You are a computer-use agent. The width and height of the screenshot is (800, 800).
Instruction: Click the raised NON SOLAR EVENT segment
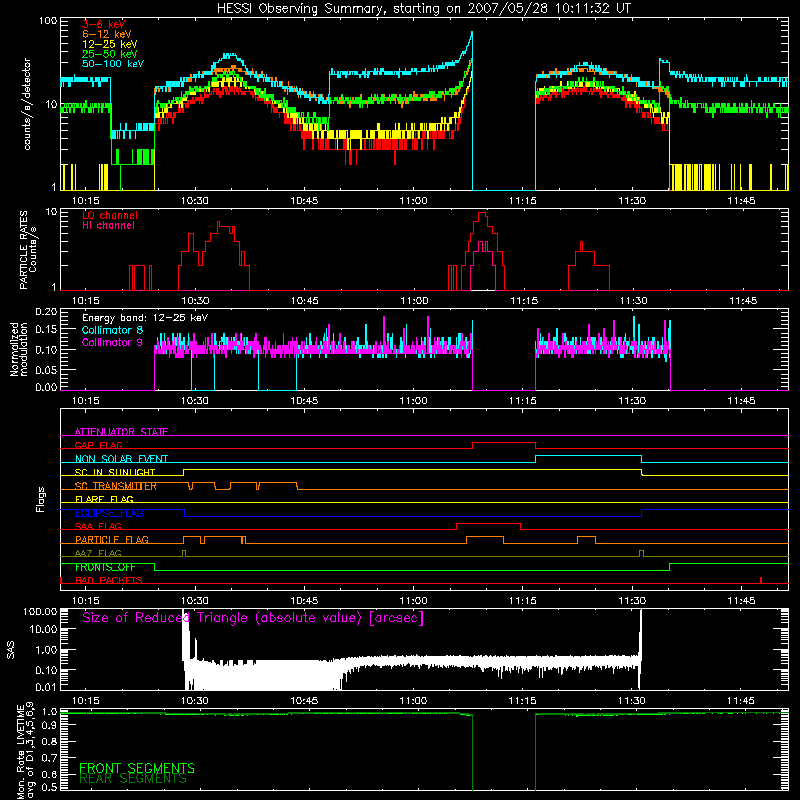point(588,456)
